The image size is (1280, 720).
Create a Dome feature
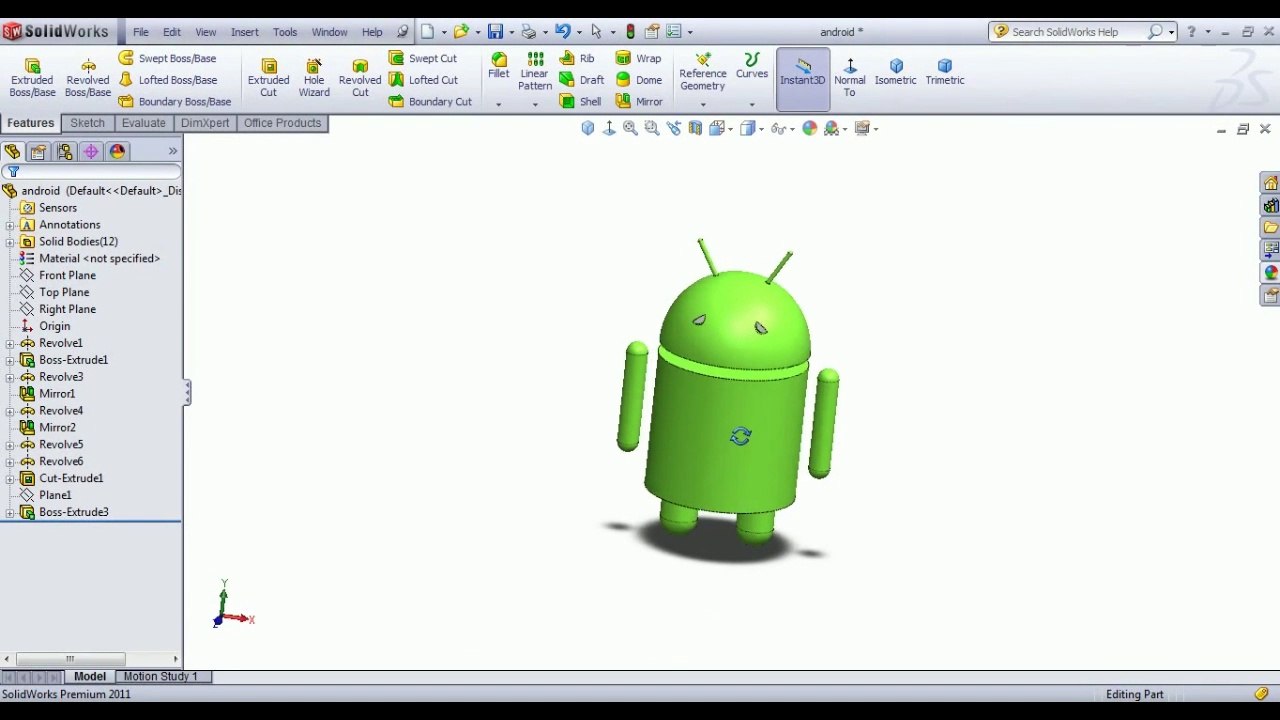click(x=639, y=80)
